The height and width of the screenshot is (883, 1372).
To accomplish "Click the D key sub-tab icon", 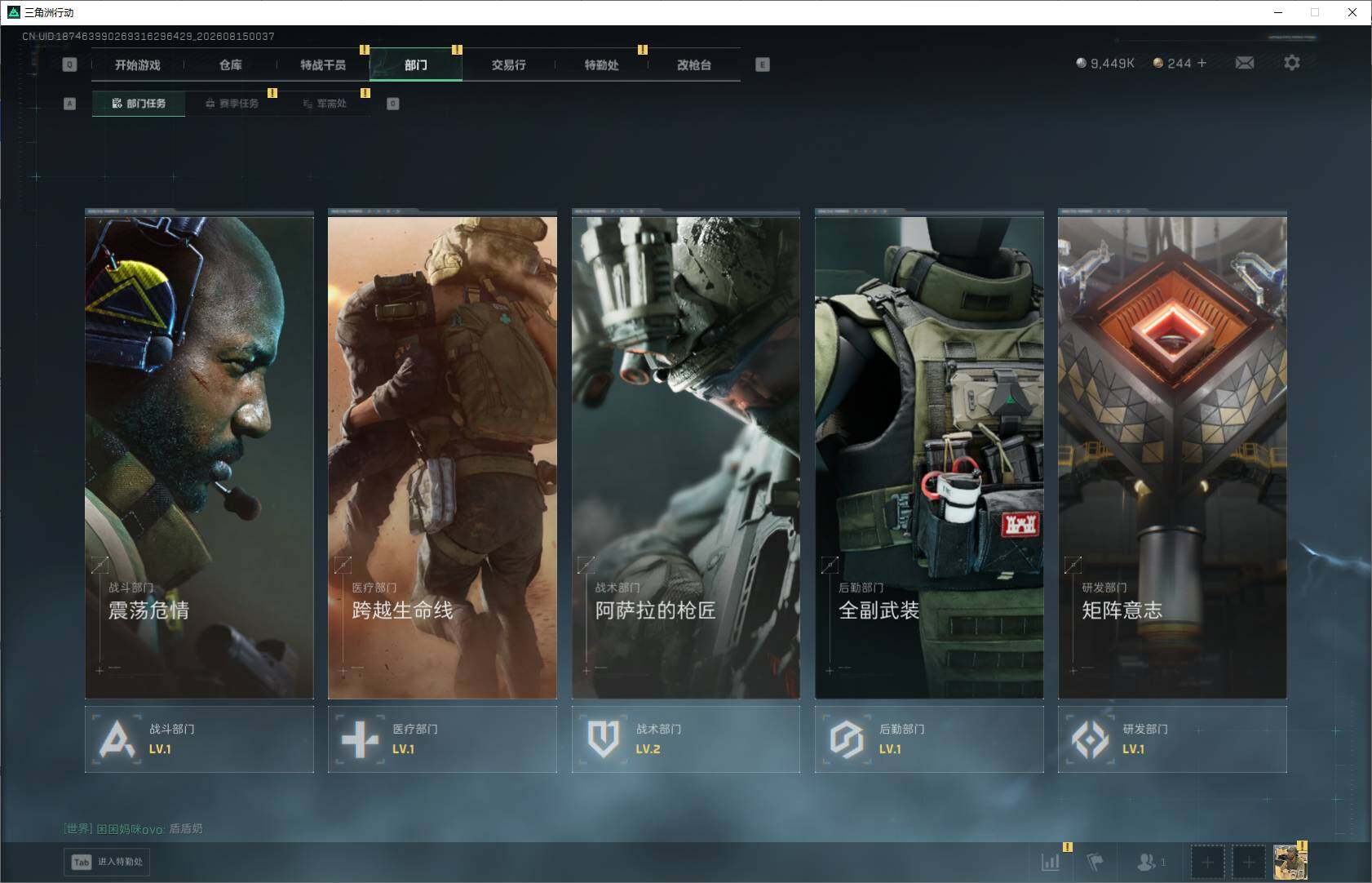I will pyautogui.click(x=393, y=104).
